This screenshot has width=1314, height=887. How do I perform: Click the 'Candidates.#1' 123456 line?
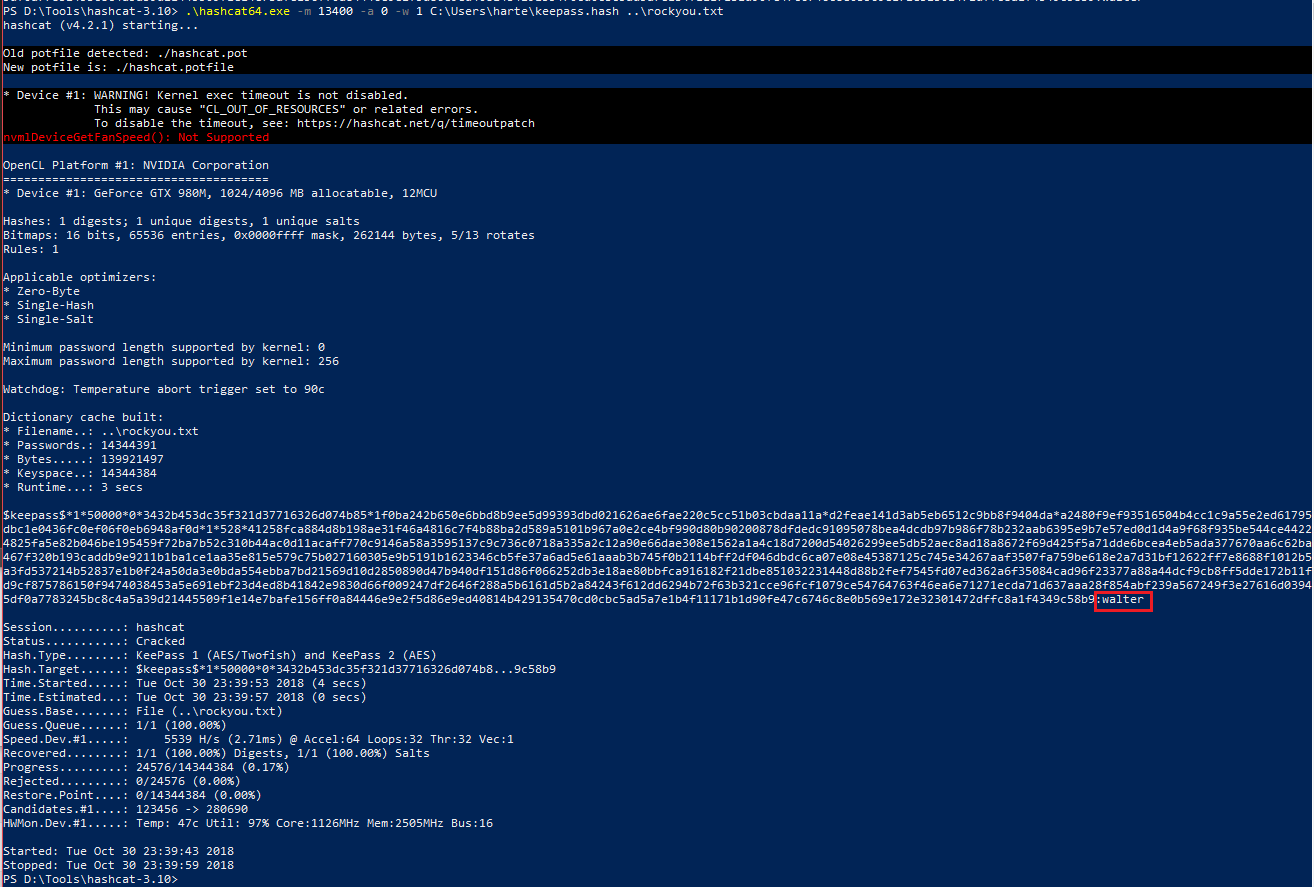click(x=125, y=809)
